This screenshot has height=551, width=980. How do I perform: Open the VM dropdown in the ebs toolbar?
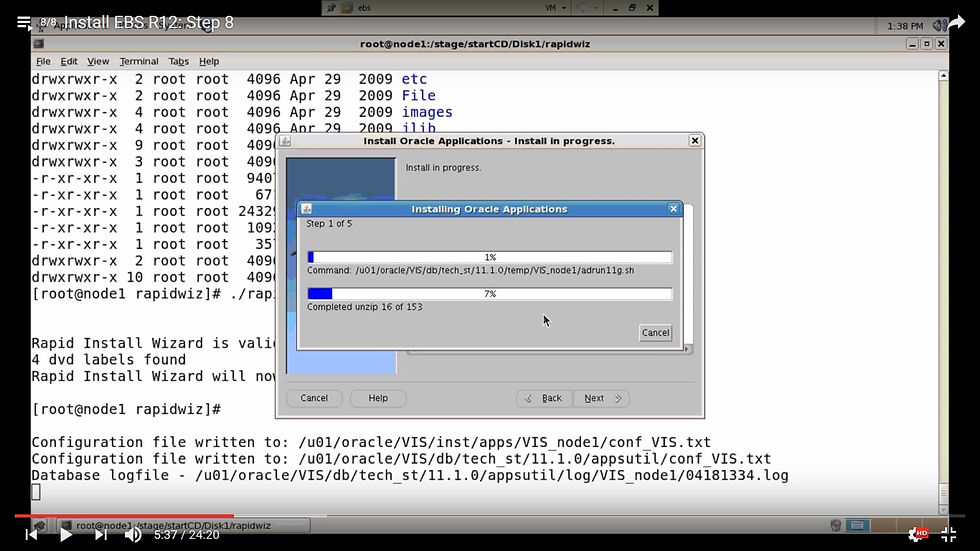coord(556,7)
